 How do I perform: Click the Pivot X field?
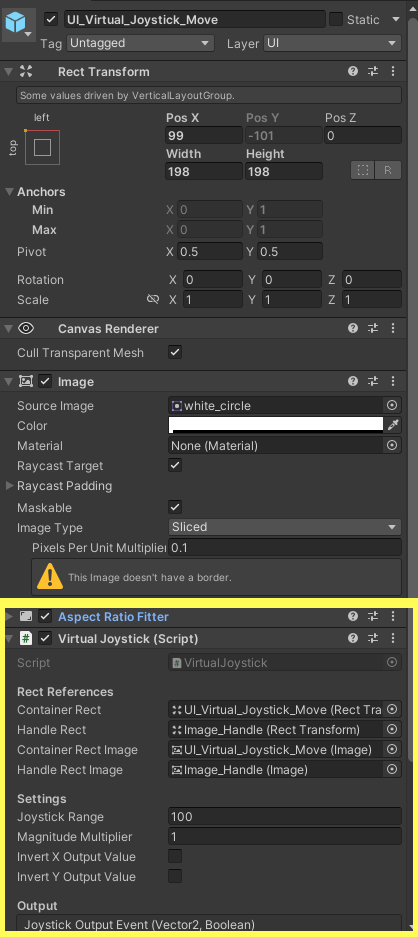coord(210,252)
